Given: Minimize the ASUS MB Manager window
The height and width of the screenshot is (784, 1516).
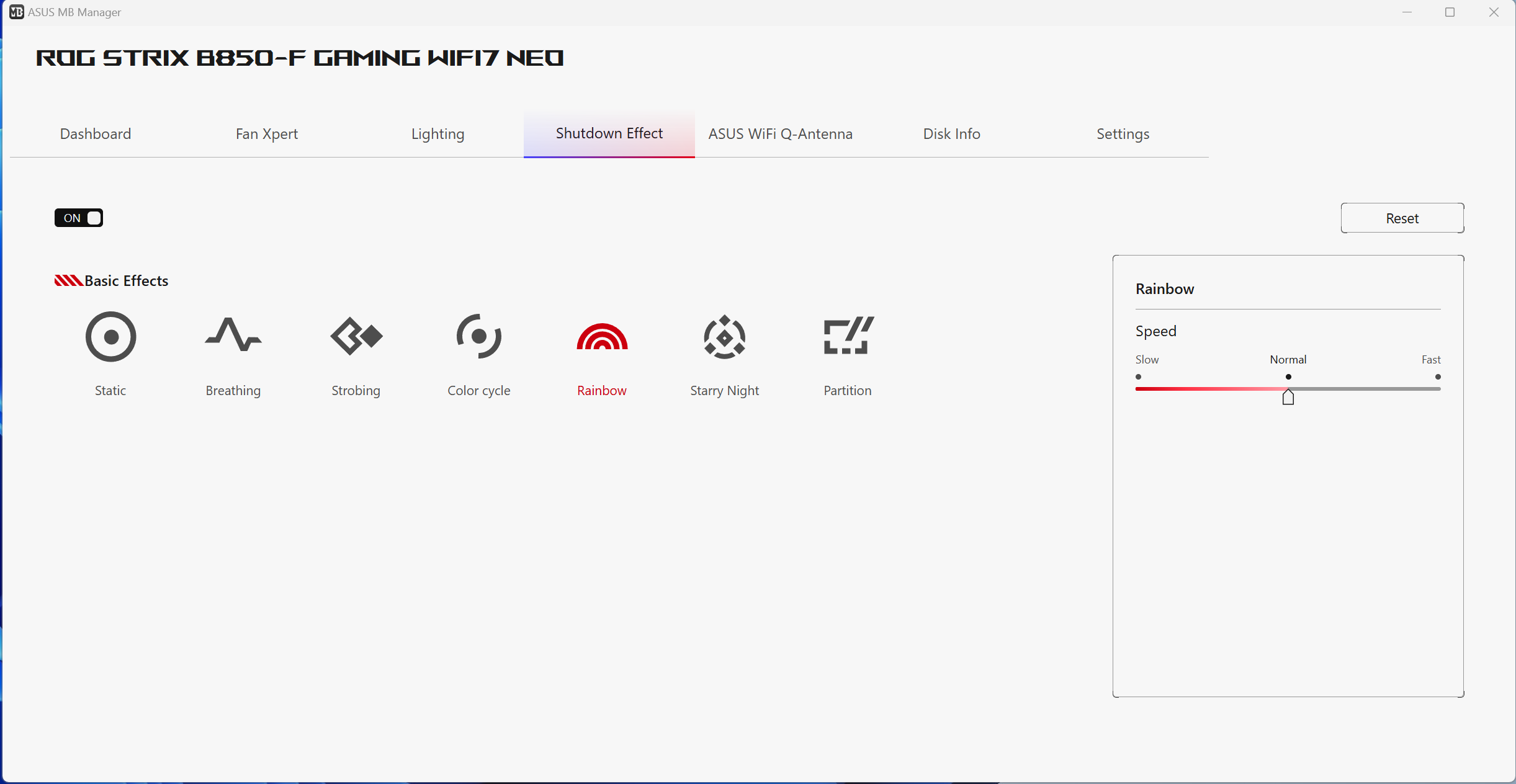Looking at the screenshot, I should [x=1407, y=12].
